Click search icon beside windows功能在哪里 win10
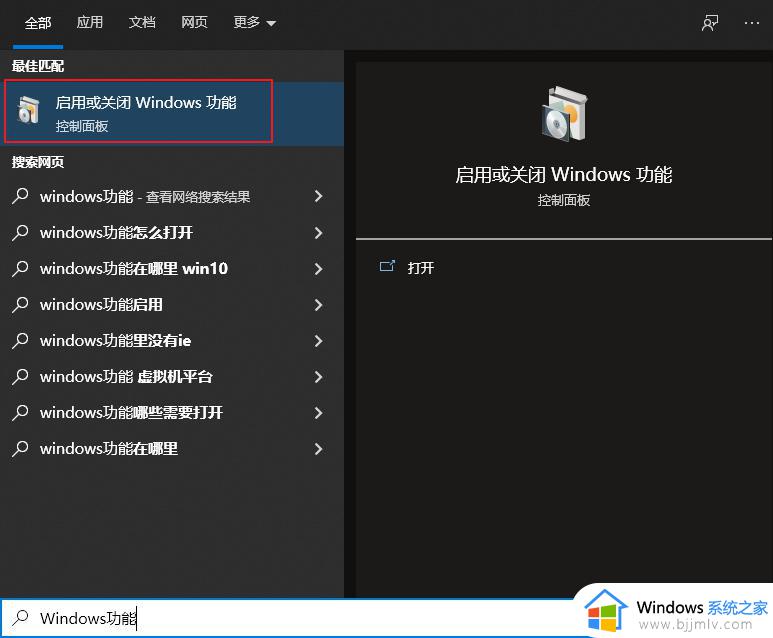Image resolution: width=773 pixels, height=638 pixels. [20, 268]
